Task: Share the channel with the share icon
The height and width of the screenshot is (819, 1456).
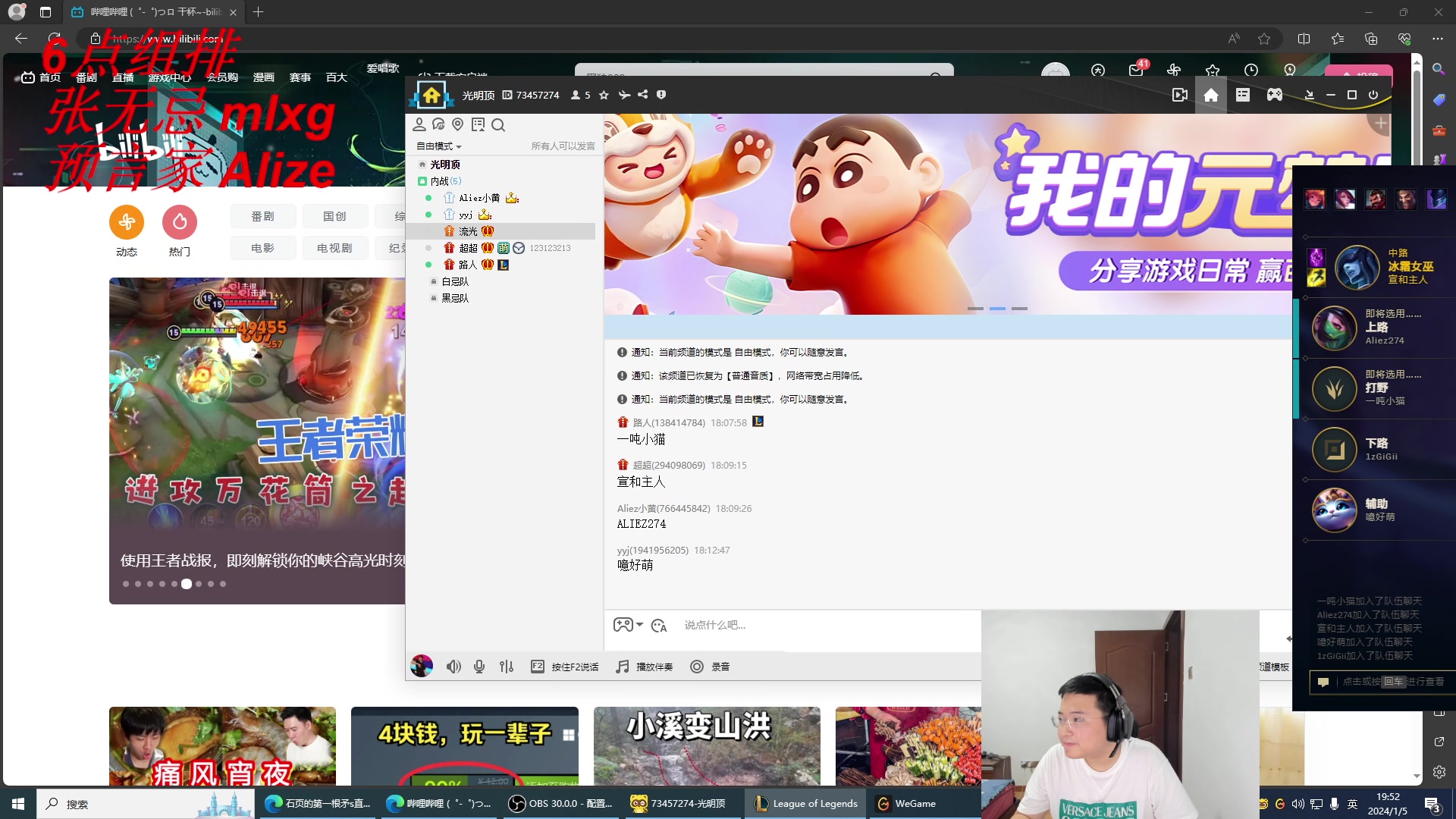Action: (643, 95)
